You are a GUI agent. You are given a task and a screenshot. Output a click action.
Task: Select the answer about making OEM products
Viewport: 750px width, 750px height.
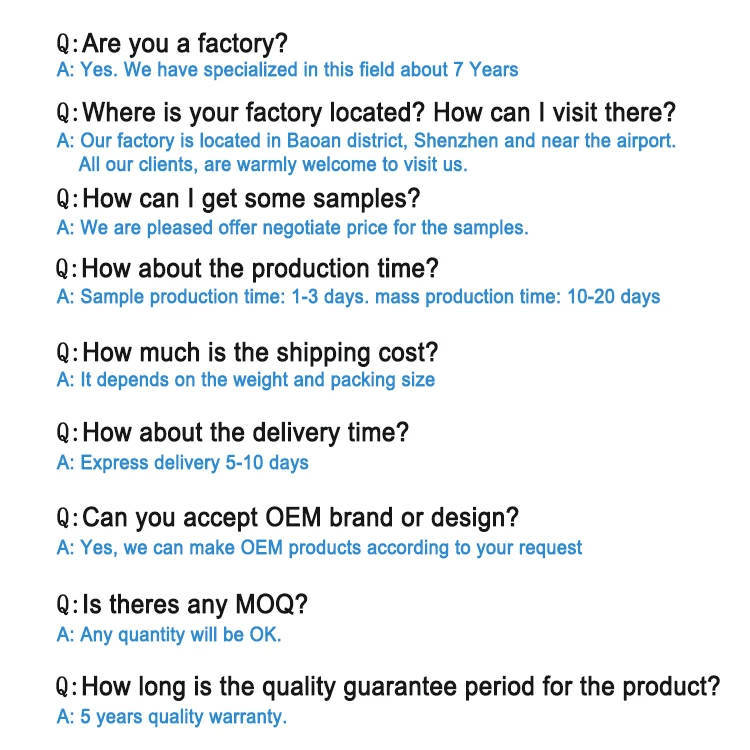[319, 548]
